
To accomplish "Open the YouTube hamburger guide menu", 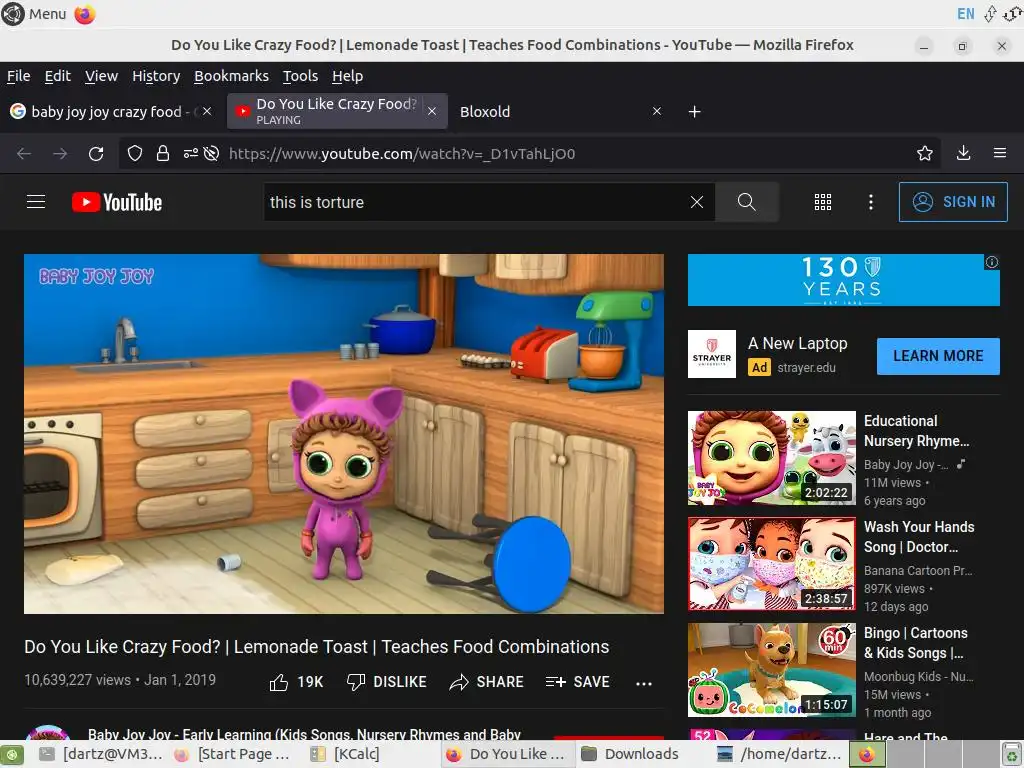I will tap(36, 202).
